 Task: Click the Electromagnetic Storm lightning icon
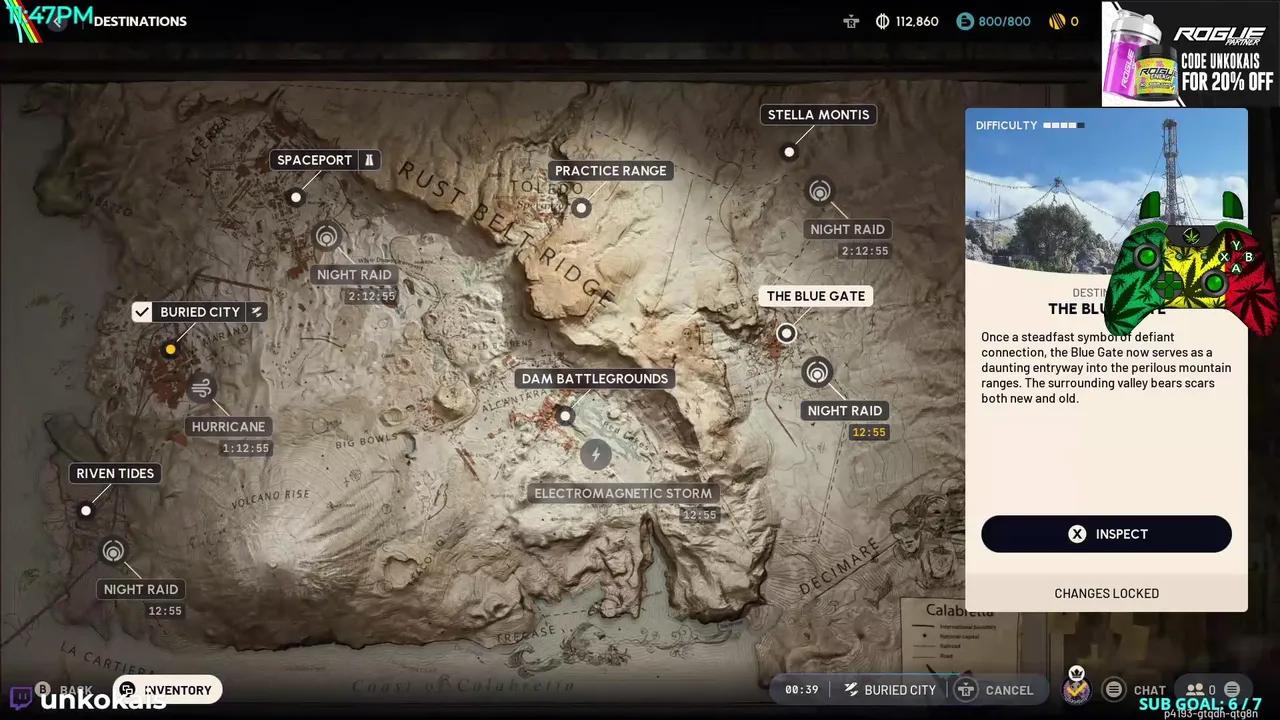point(595,454)
